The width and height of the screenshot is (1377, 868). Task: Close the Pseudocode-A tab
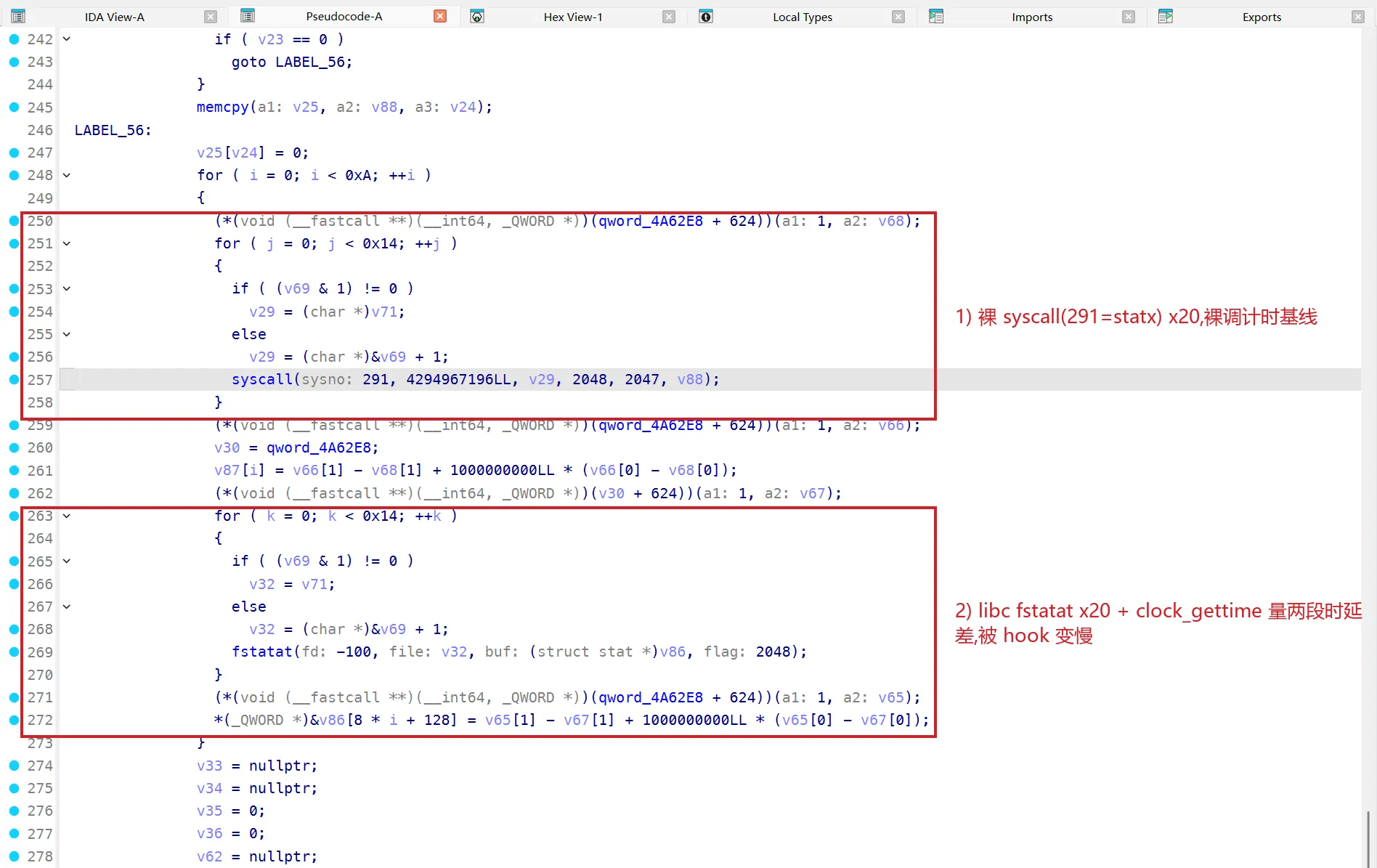point(440,16)
